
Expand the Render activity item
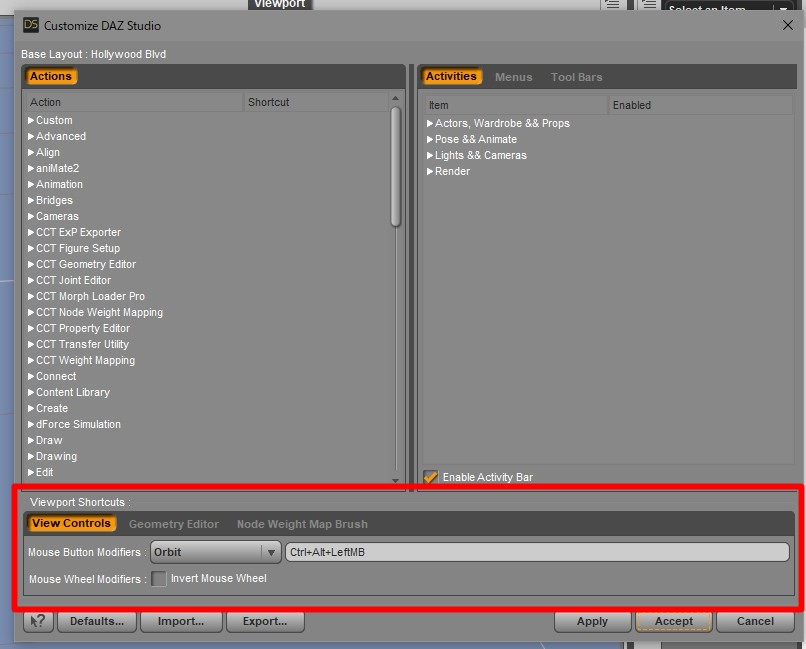point(430,171)
